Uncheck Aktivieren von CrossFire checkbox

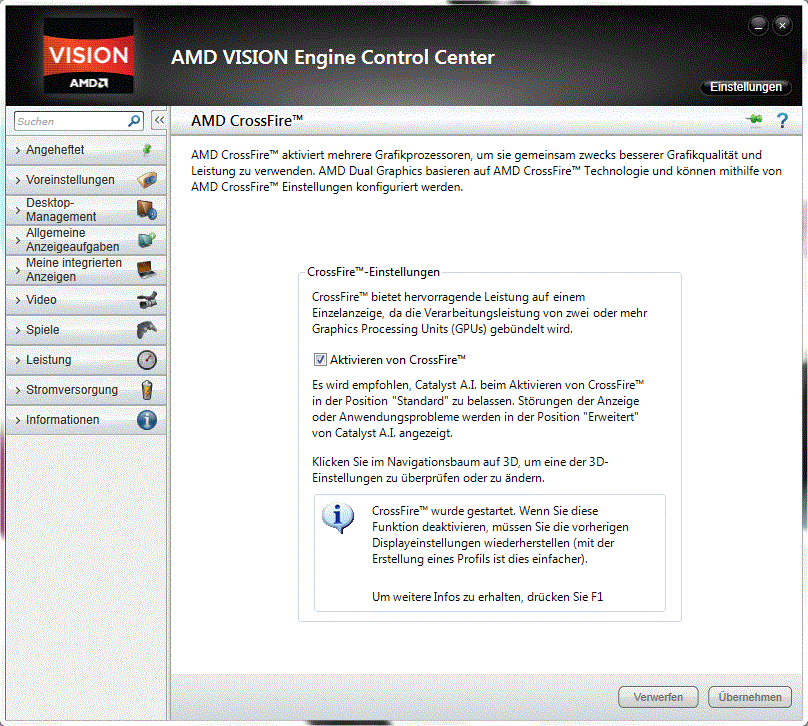click(320, 360)
